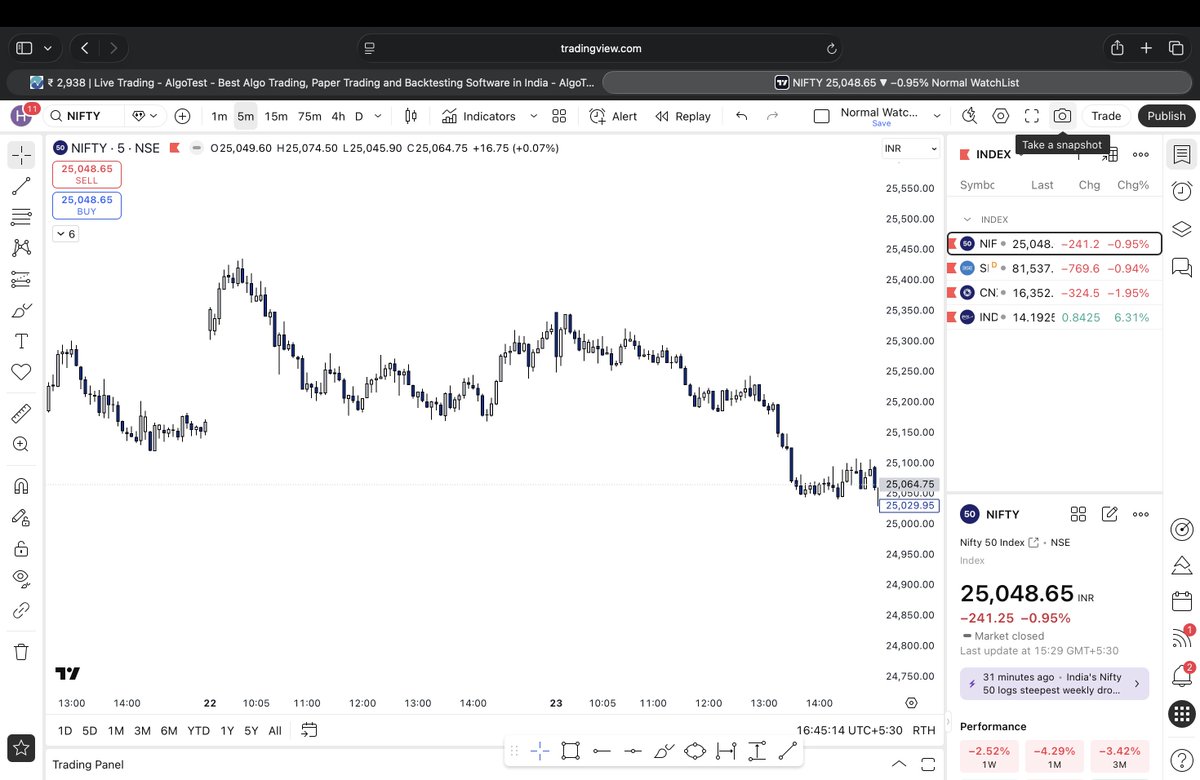Enter fullscreen mode icon
This screenshot has height=780, width=1200.
[1032, 116]
